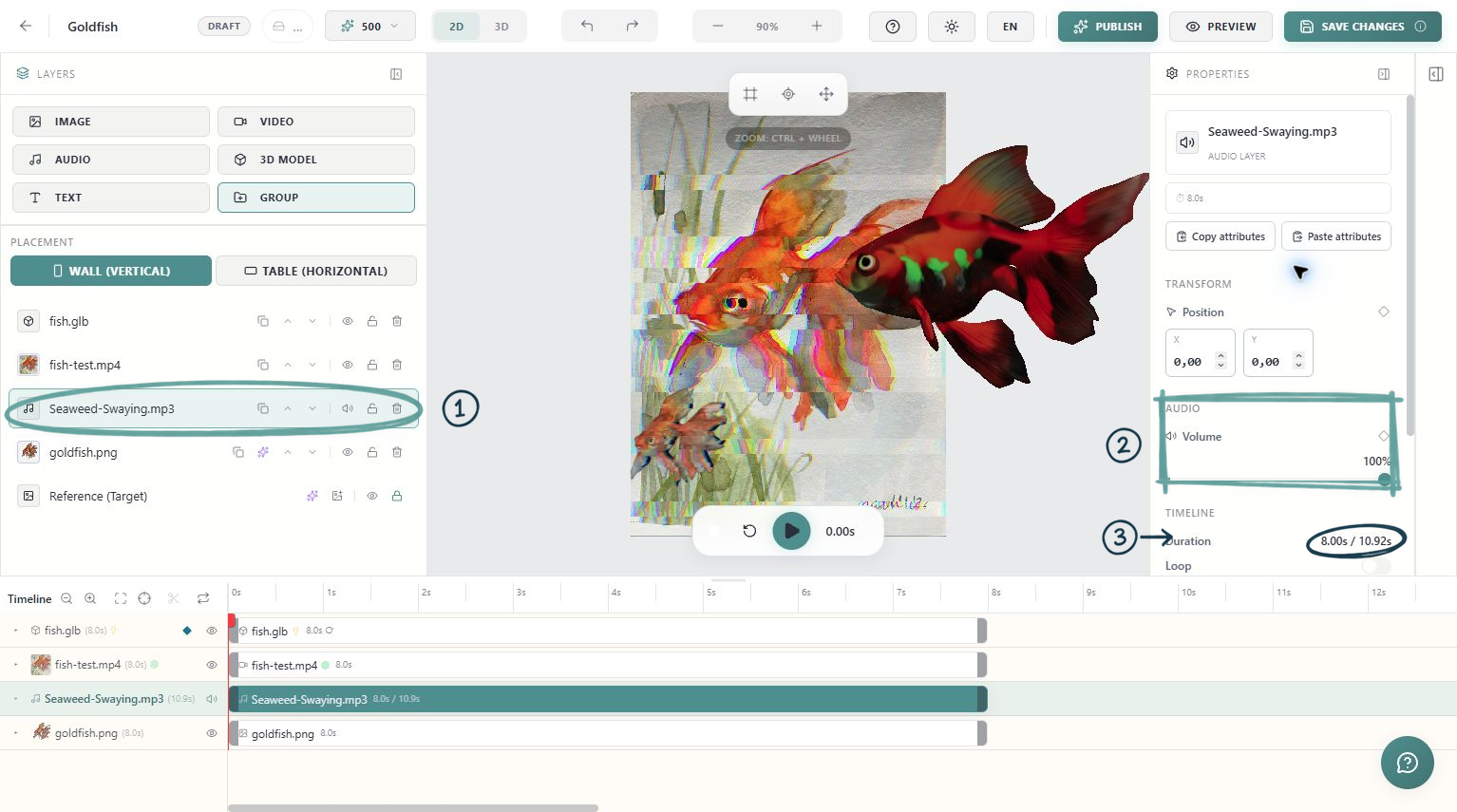Collapse the Layers panel
The height and width of the screenshot is (812, 1457).
coord(396,74)
